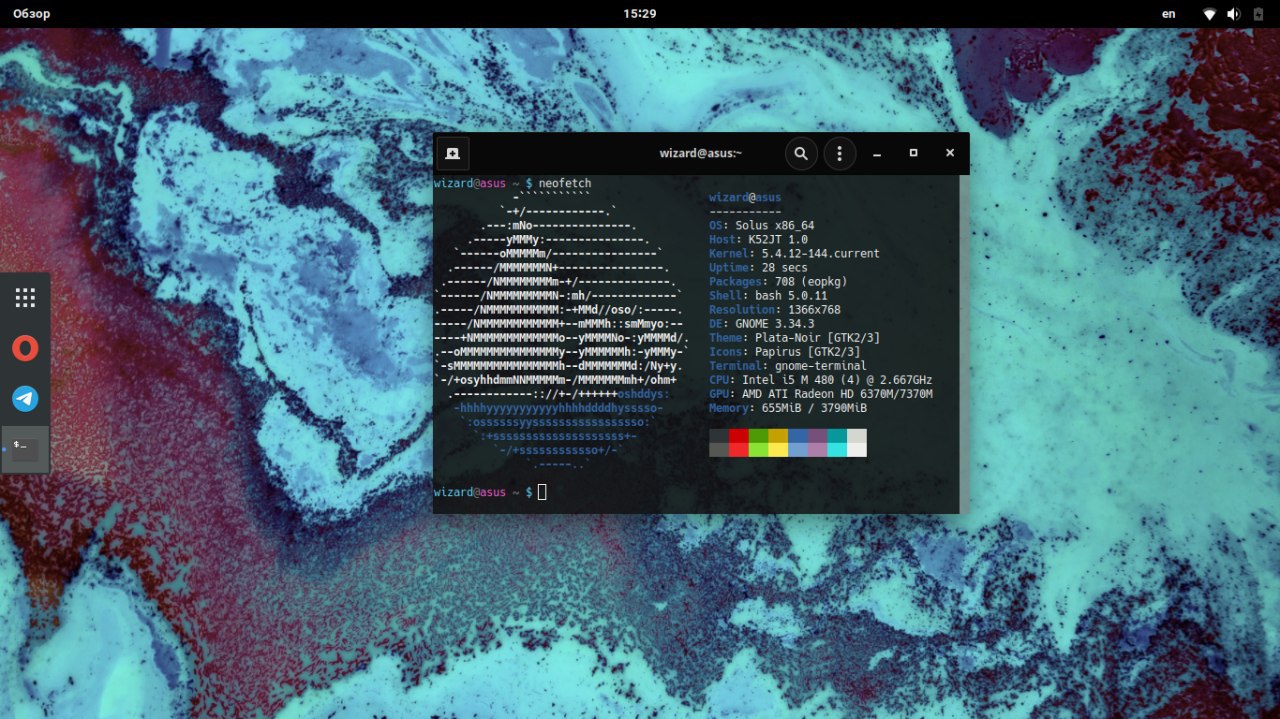Click the darker purple color block
1280x719 pixels.
(817, 436)
